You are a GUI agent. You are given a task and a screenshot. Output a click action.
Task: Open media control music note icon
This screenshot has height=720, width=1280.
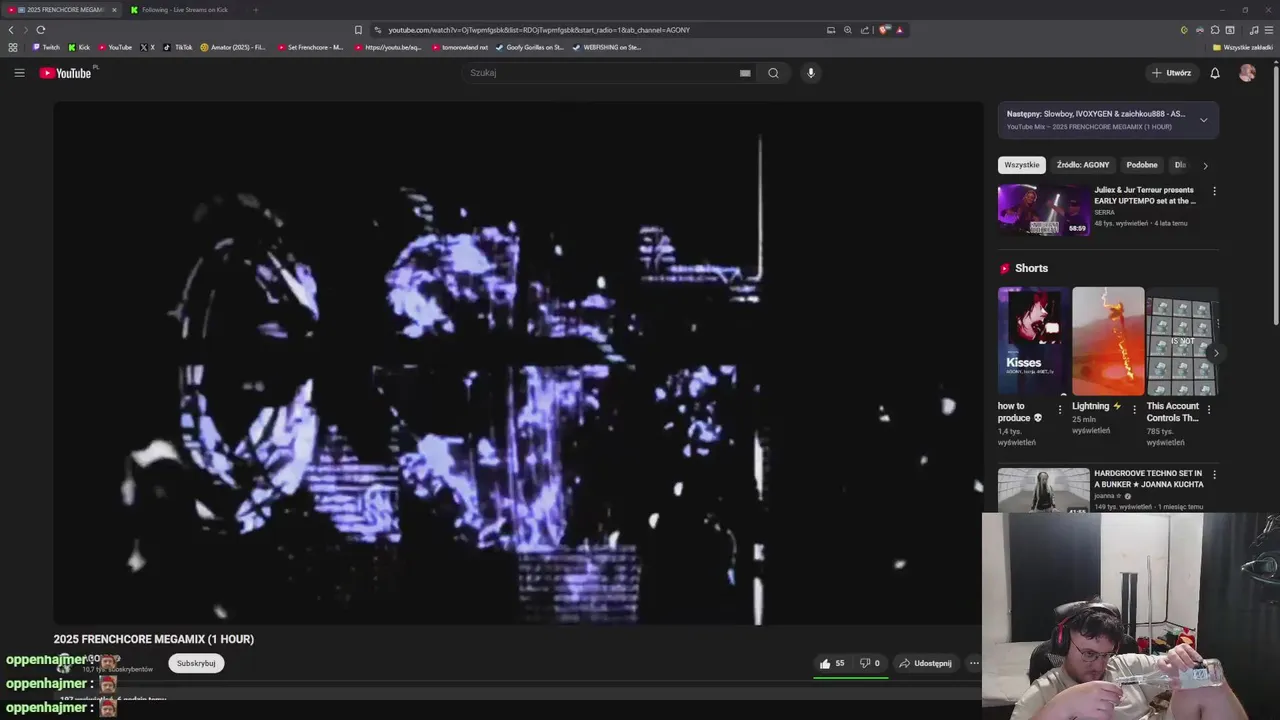[x=1254, y=30]
